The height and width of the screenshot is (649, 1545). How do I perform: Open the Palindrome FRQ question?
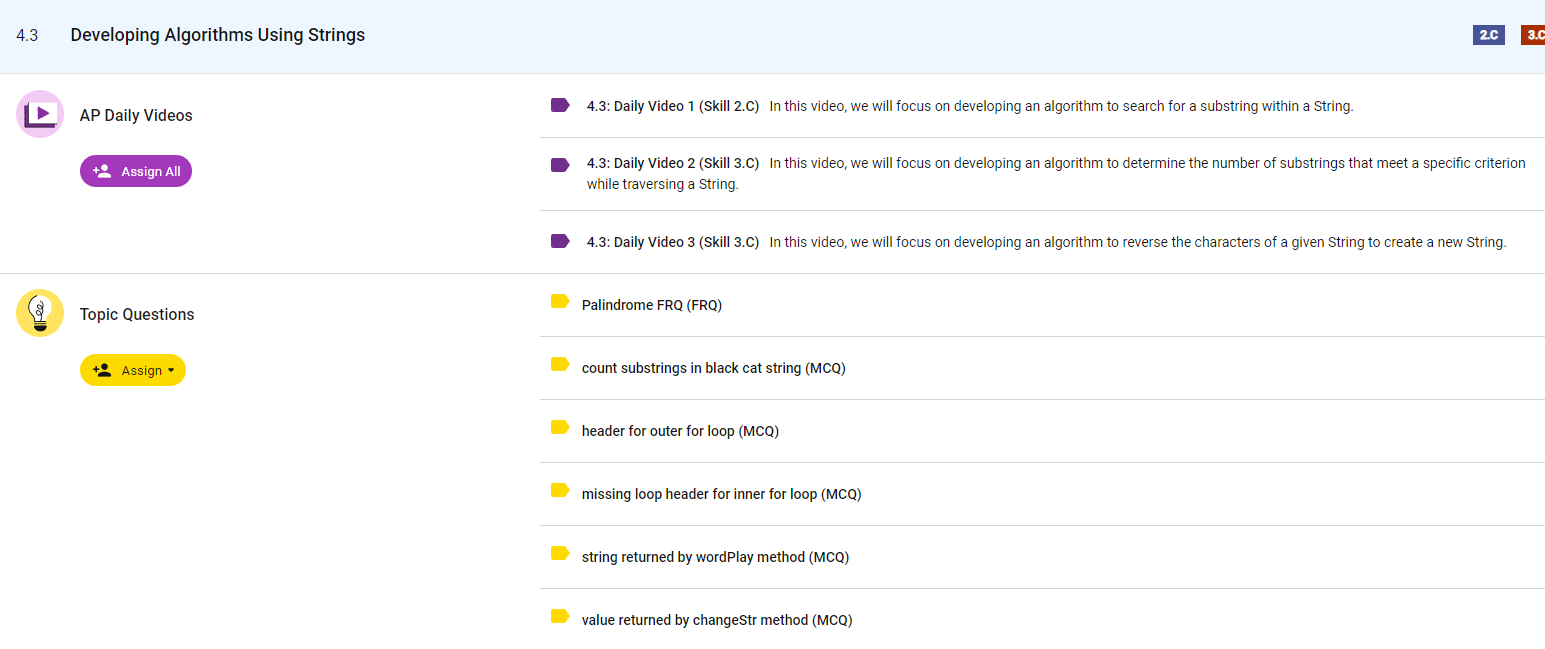coord(651,305)
